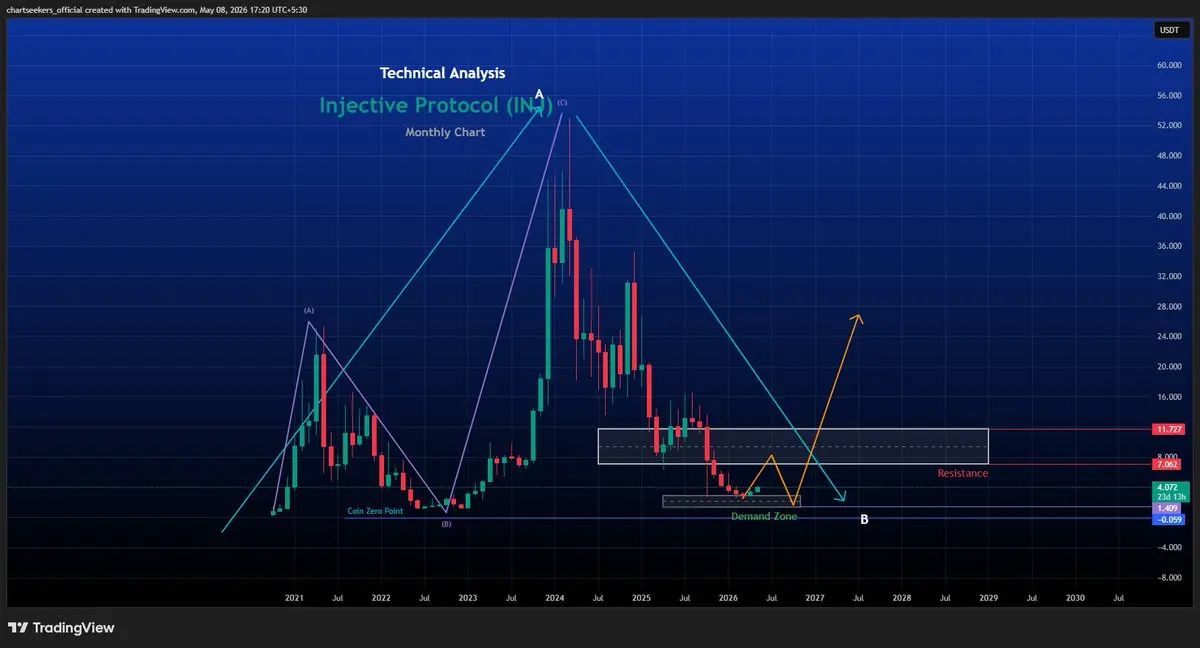Select the Injective Protocol (INJ) heading
Viewport: 1200px width, 648px height.
pyautogui.click(x=436, y=104)
